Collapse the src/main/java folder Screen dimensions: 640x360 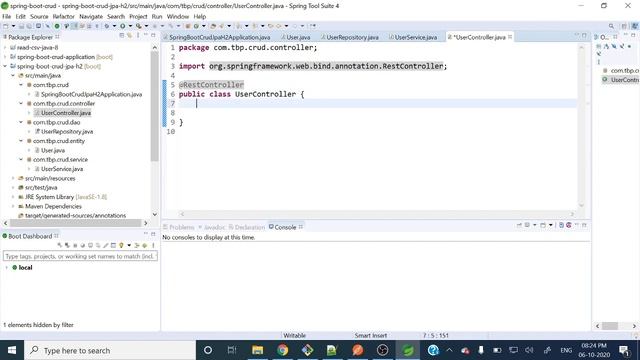click(13, 76)
